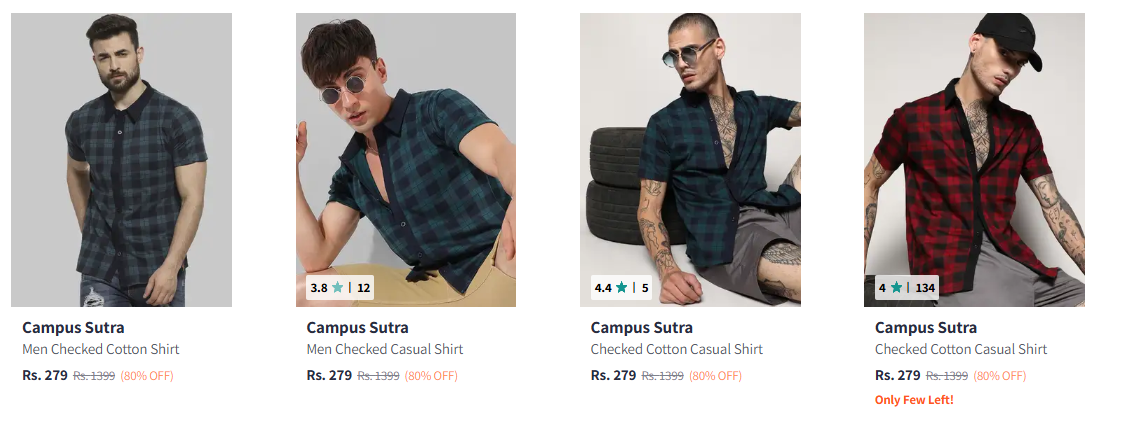Click the Only Few Left! label

click(914, 400)
